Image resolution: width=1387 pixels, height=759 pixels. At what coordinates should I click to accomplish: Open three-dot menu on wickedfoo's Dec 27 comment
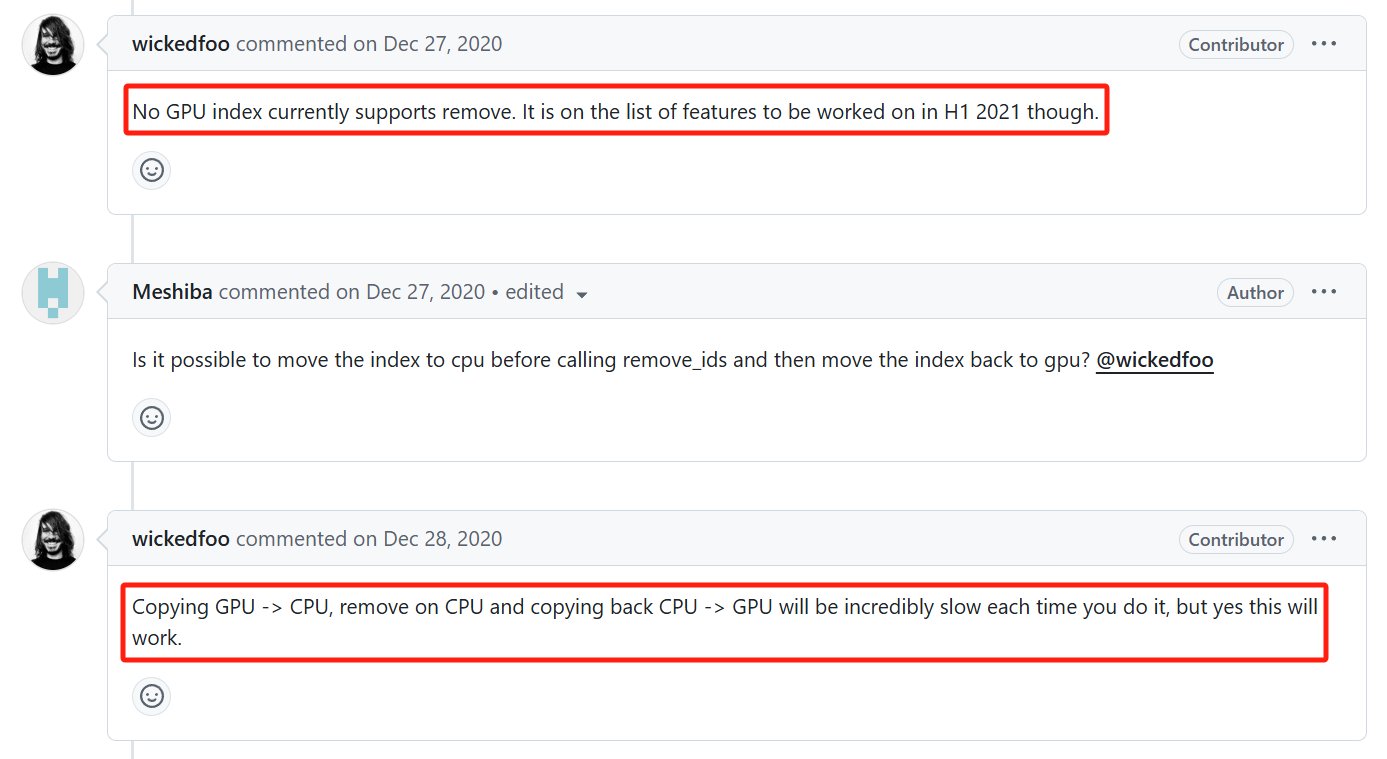(1324, 44)
